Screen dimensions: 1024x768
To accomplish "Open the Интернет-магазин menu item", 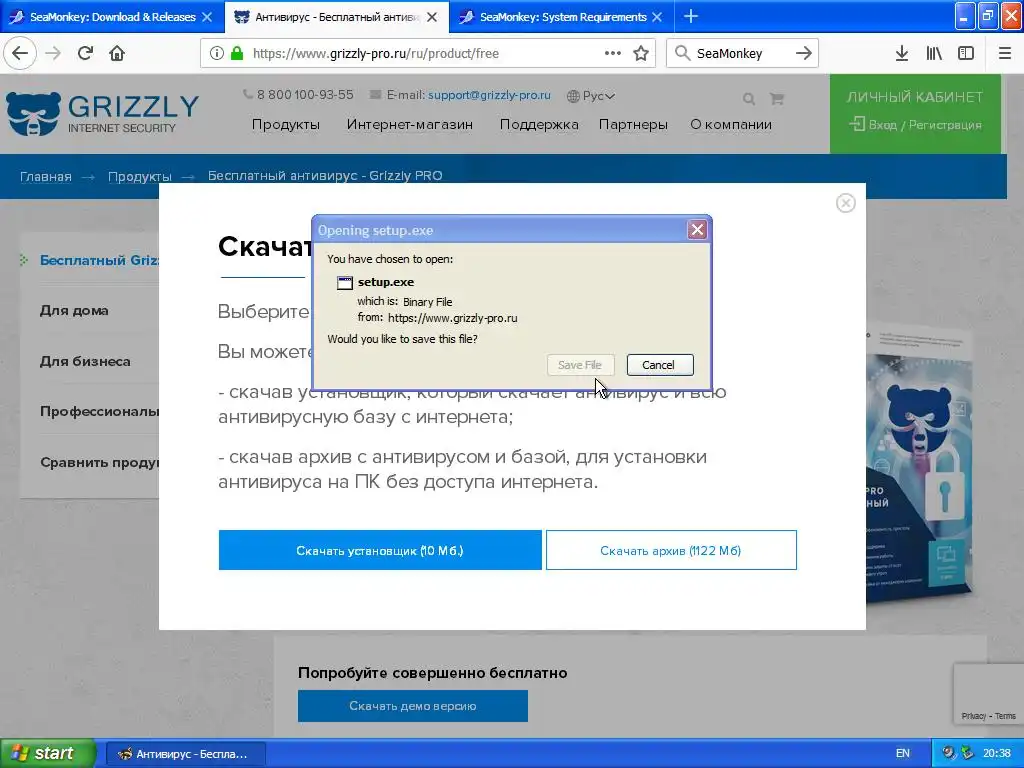I will (x=409, y=124).
